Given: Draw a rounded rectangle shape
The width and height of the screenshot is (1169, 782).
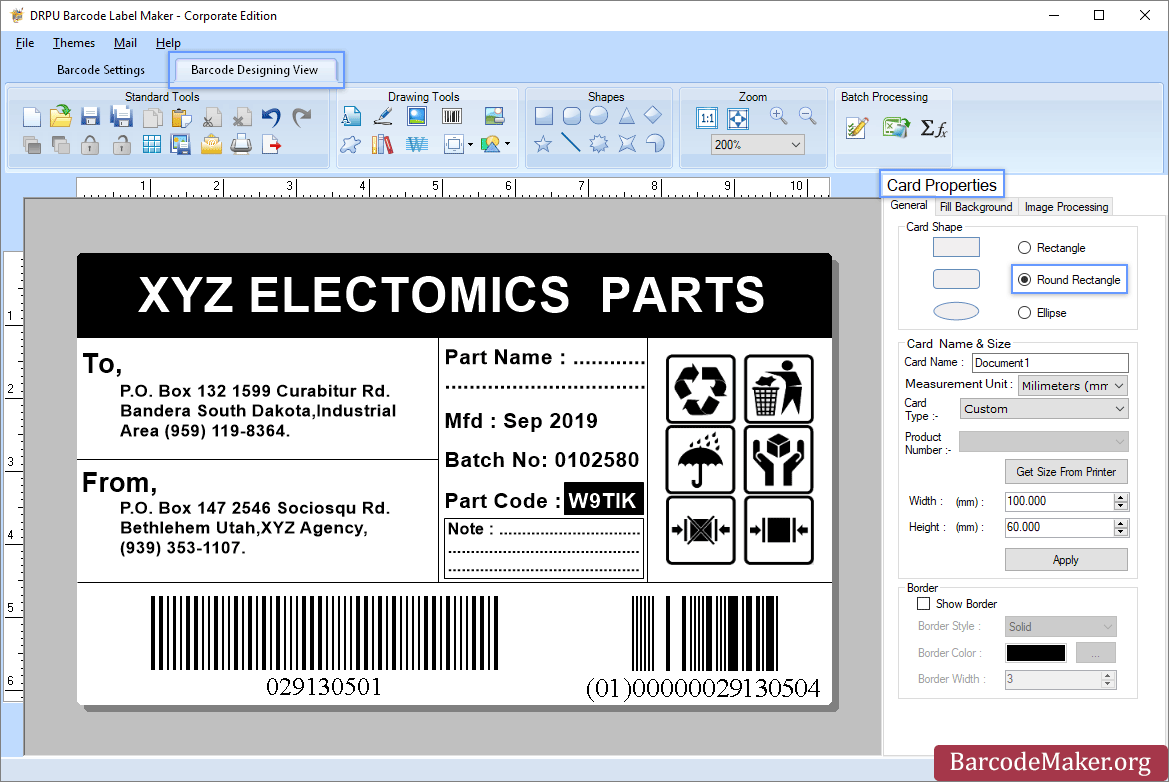Looking at the screenshot, I should tap(572, 116).
